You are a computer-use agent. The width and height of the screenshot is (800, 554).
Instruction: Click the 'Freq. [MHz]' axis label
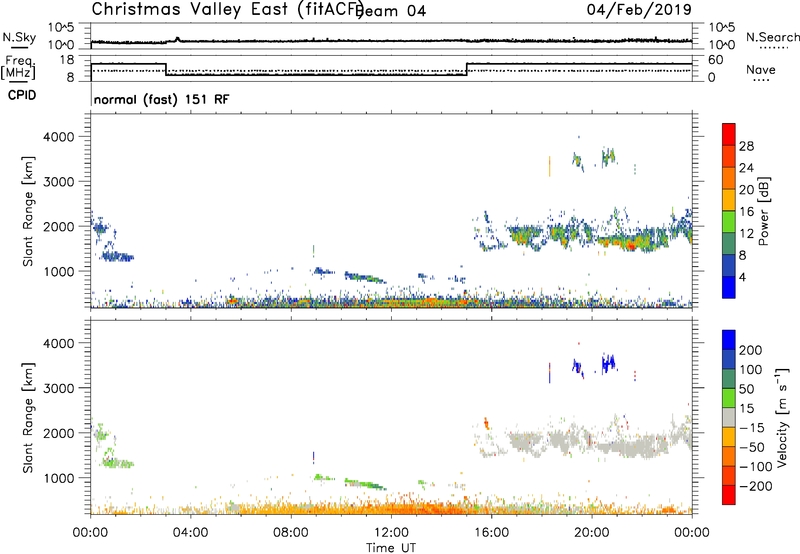(x=18, y=68)
